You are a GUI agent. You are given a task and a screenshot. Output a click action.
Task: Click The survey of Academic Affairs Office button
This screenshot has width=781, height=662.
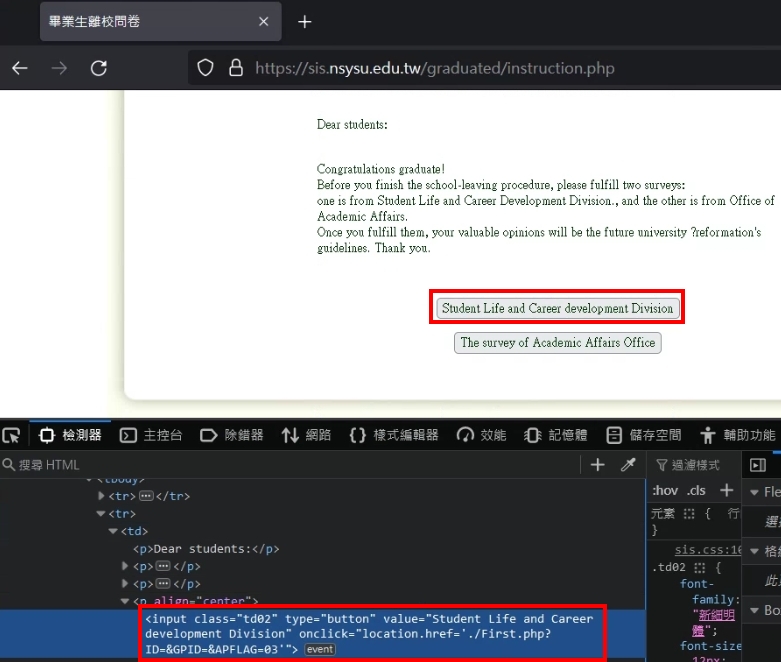coord(557,343)
